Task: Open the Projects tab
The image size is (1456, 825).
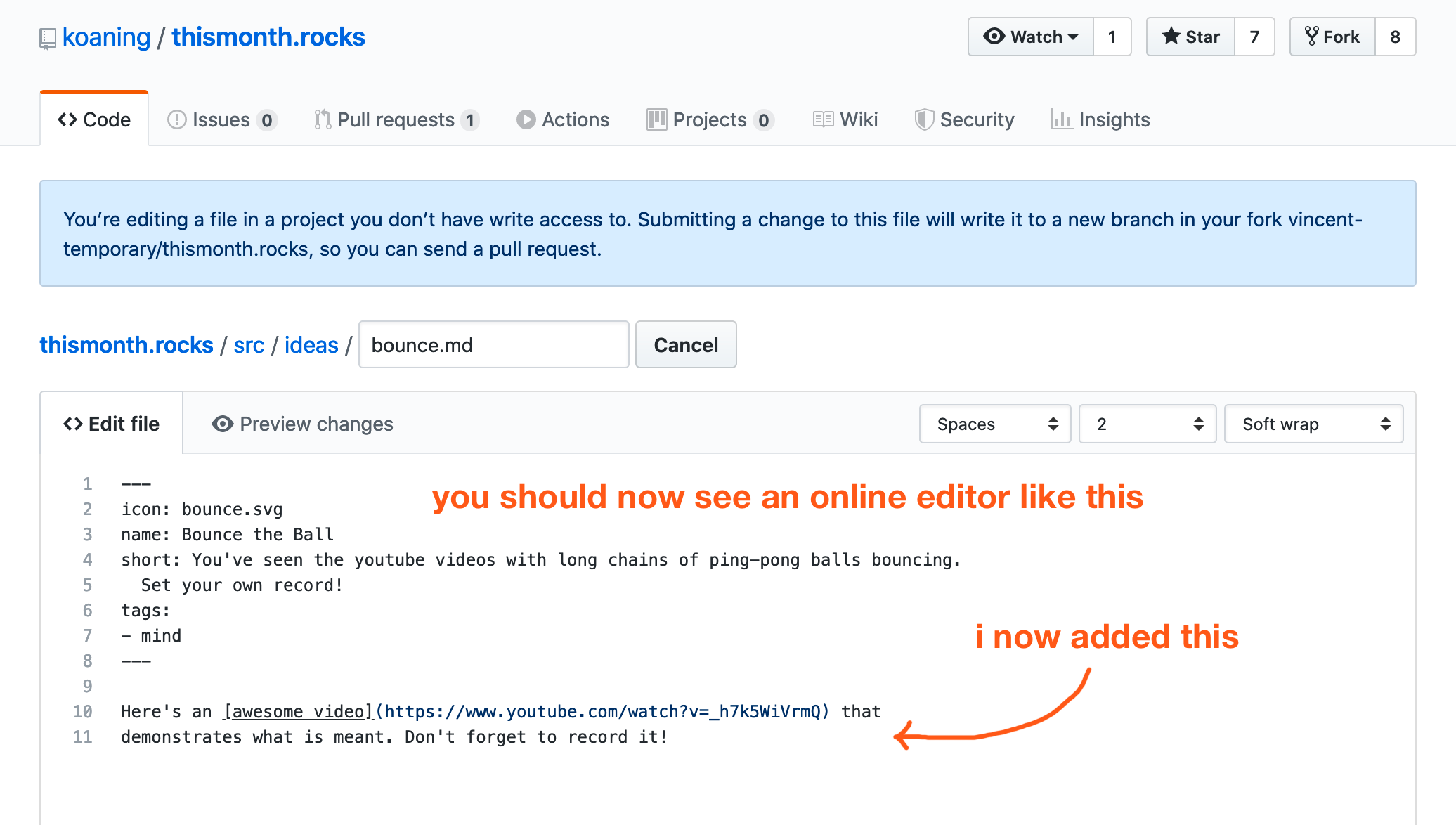Action: point(710,119)
